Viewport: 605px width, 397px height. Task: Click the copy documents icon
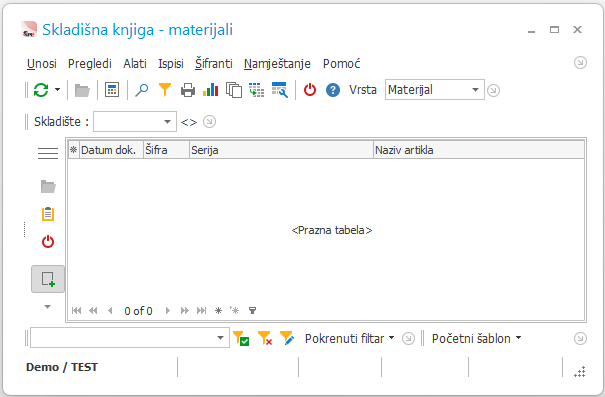[x=234, y=90]
